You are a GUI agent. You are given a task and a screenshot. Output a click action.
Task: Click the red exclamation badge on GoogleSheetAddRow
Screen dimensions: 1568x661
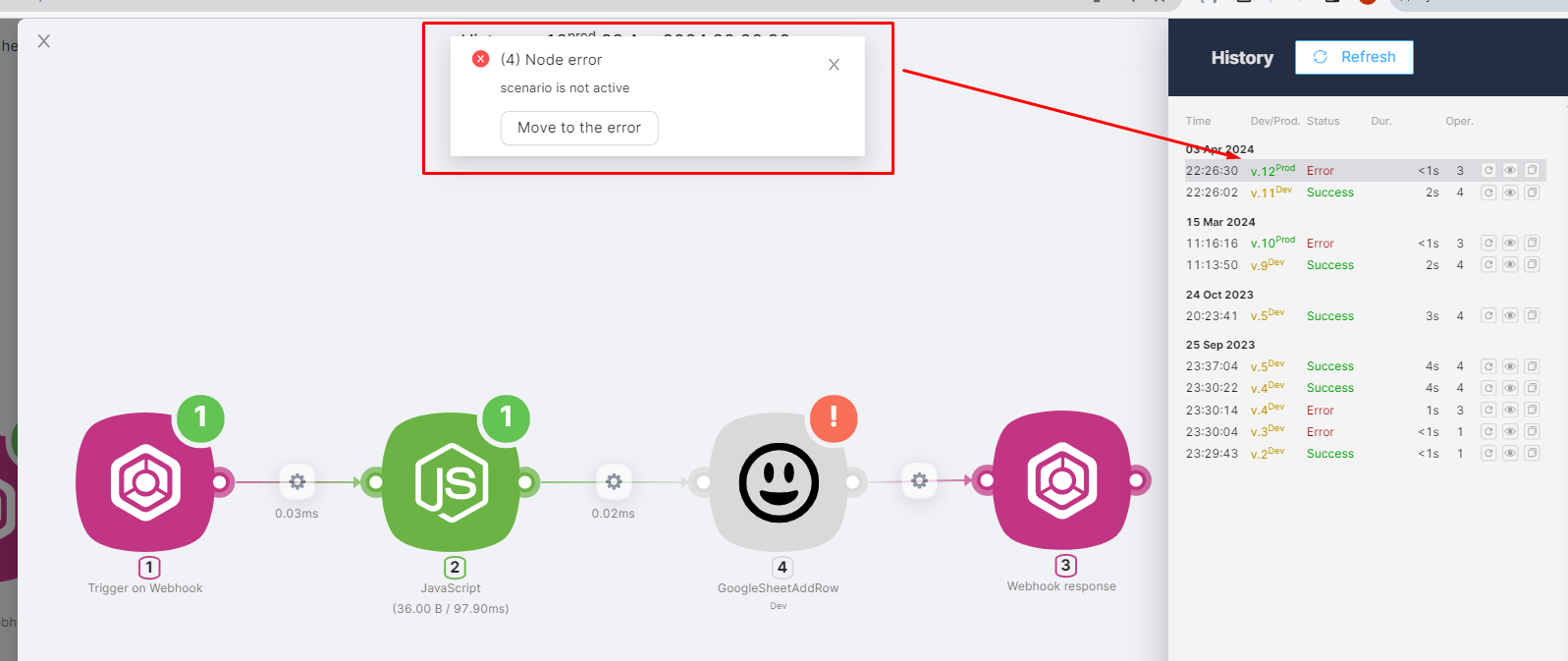(834, 417)
